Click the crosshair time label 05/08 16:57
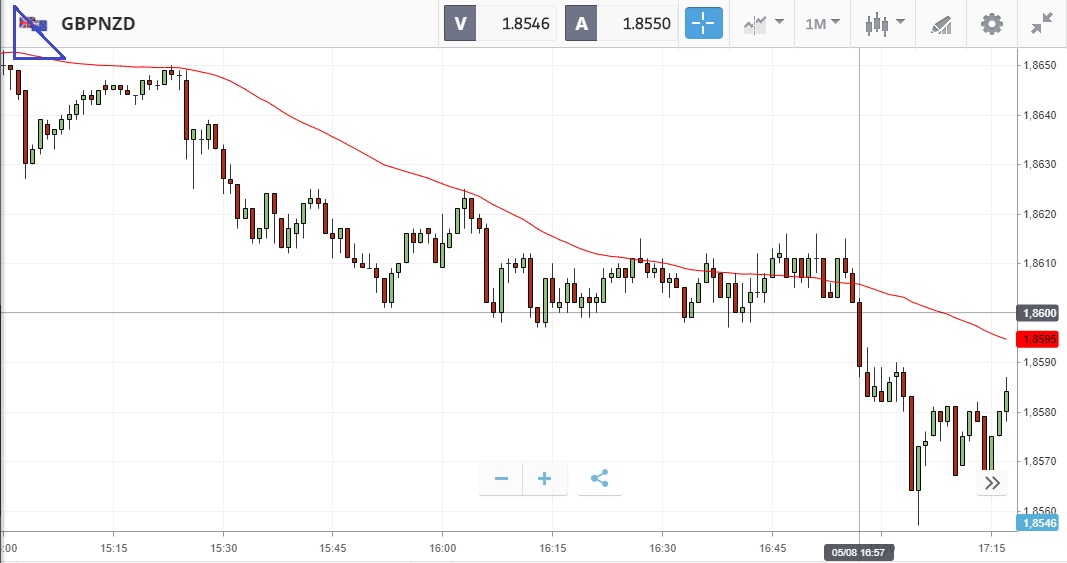The width and height of the screenshot is (1067, 563). [860, 552]
